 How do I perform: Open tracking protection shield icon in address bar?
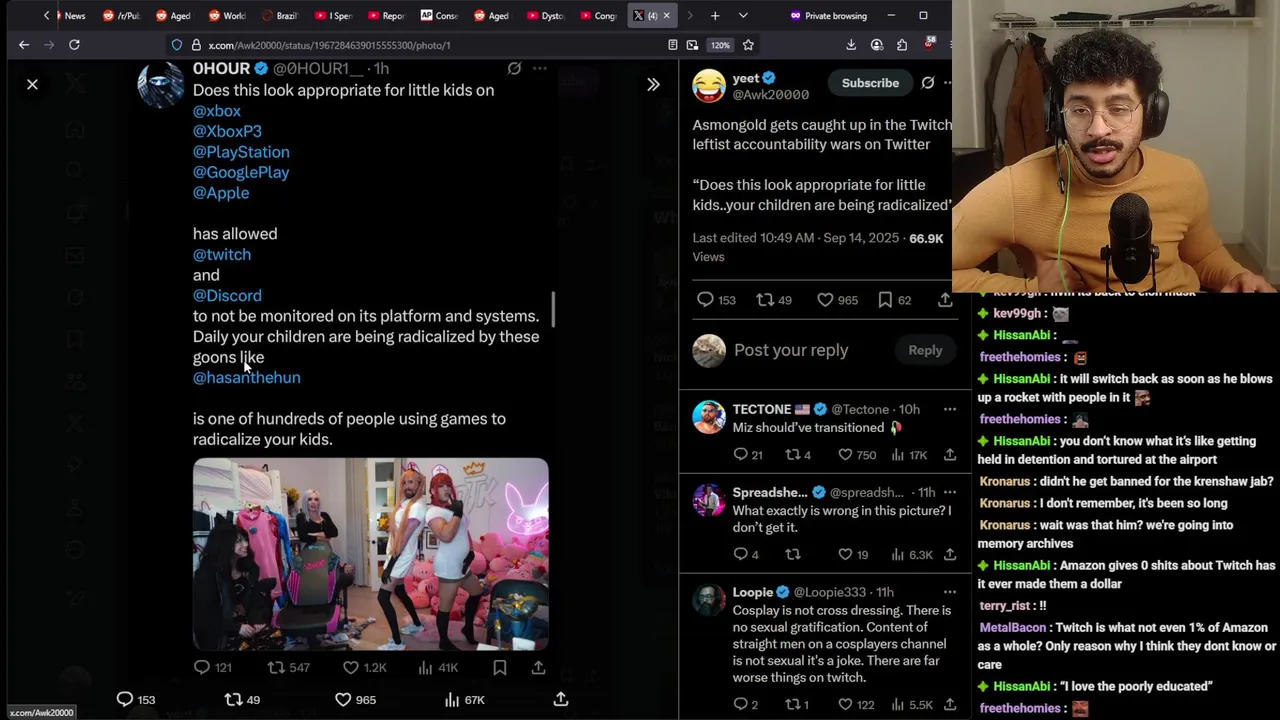tap(177, 45)
